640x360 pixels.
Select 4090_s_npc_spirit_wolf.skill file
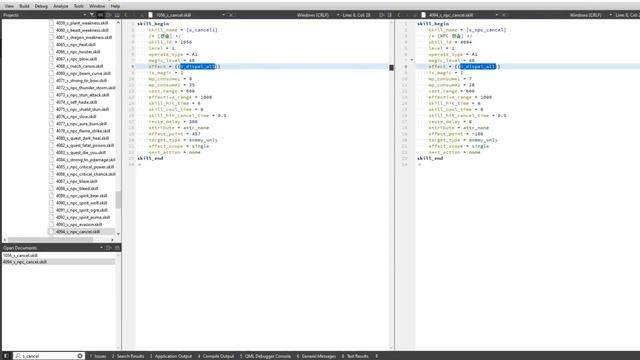82,203
